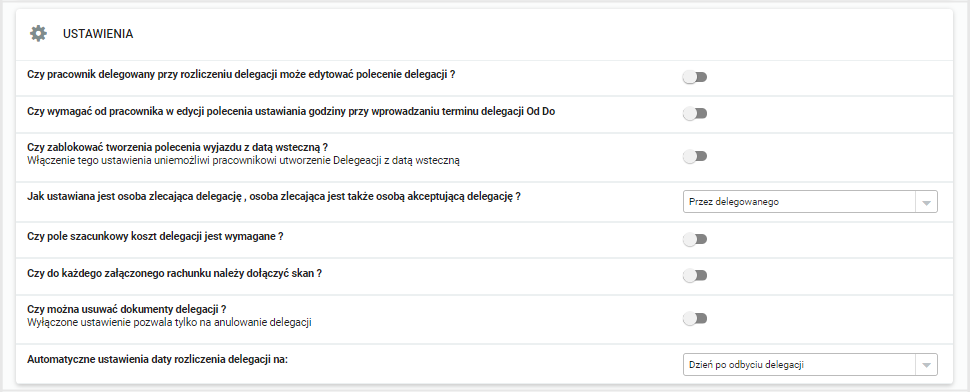Click arrow of Dzień po odbyciu delegacji

tap(925, 365)
